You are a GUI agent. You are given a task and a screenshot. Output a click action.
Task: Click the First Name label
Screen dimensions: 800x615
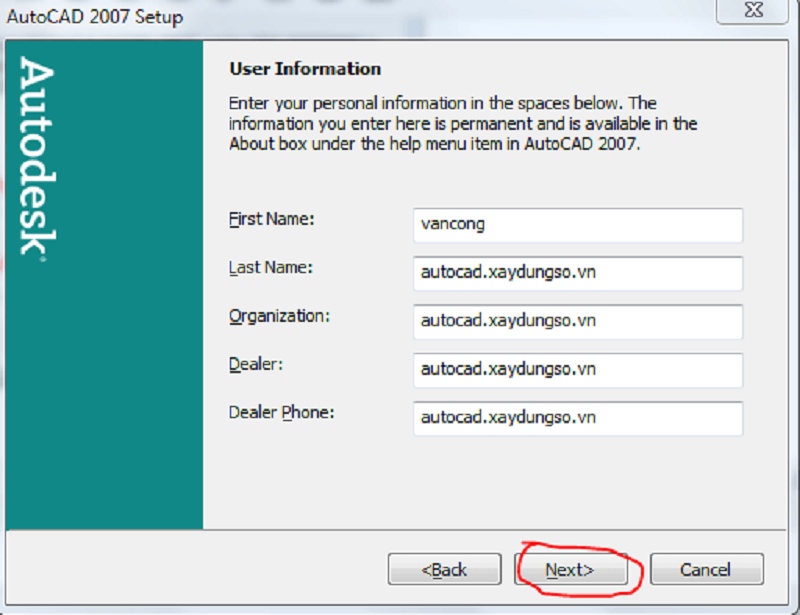tap(271, 219)
